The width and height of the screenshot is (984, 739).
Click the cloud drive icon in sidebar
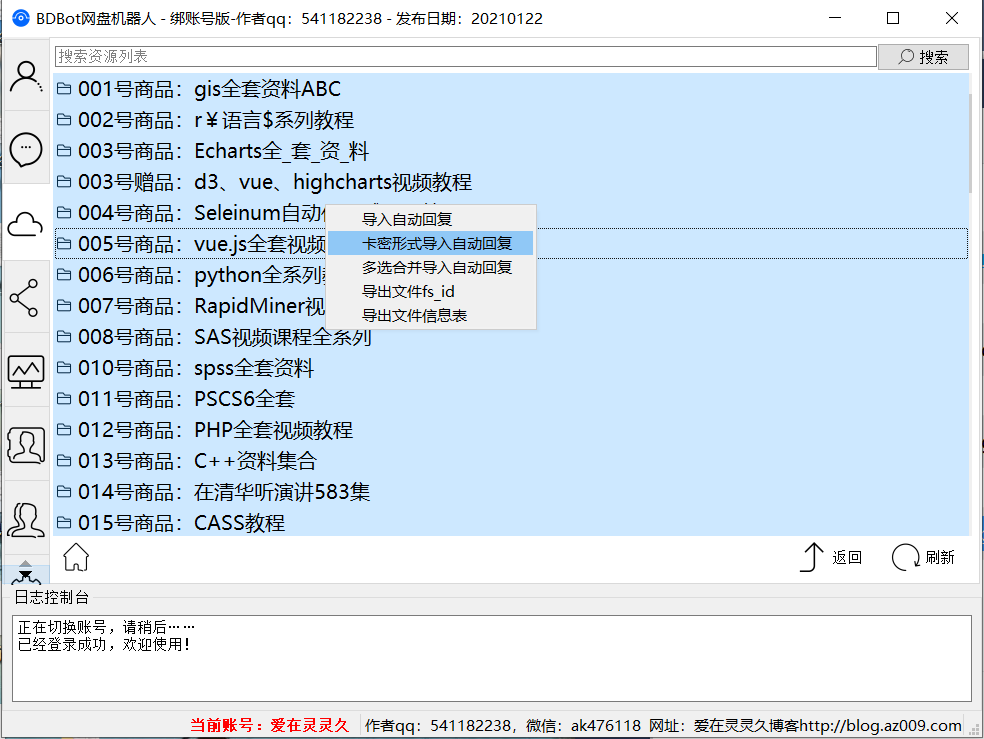coord(25,223)
